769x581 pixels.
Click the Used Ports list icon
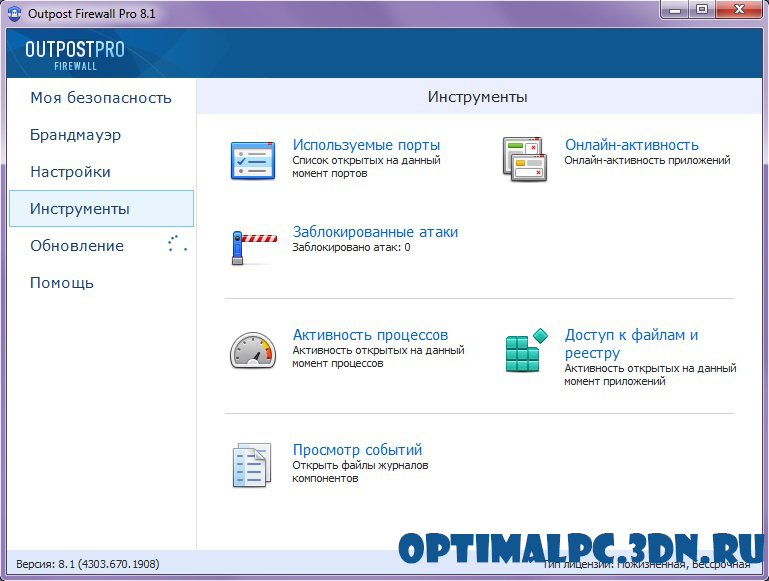tap(253, 160)
